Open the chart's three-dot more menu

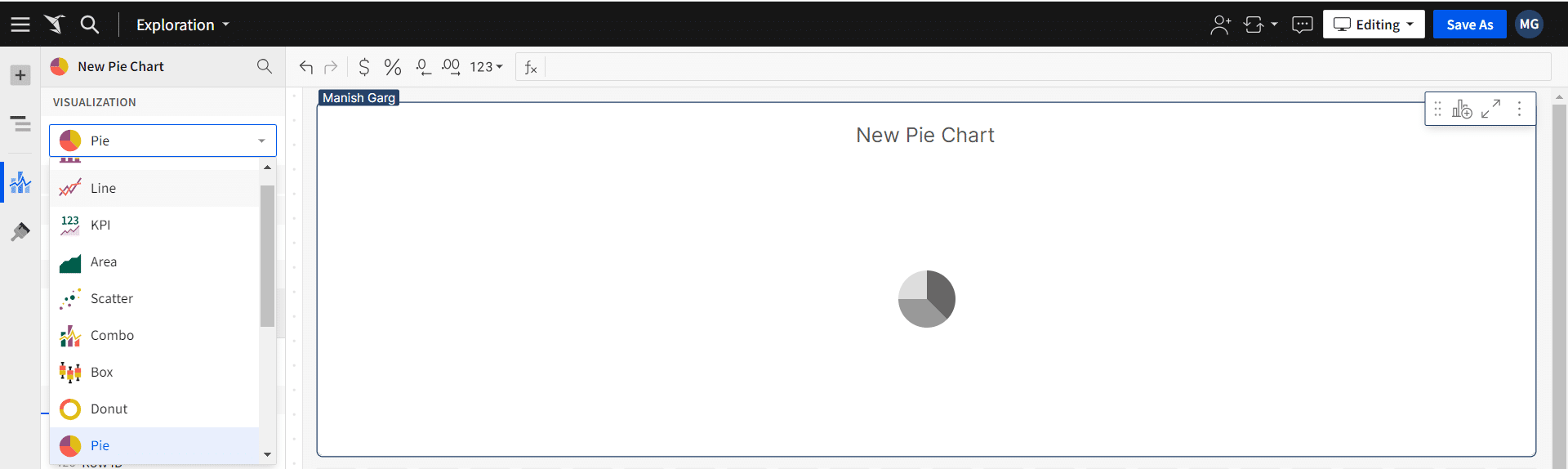tap(1519, 109)
